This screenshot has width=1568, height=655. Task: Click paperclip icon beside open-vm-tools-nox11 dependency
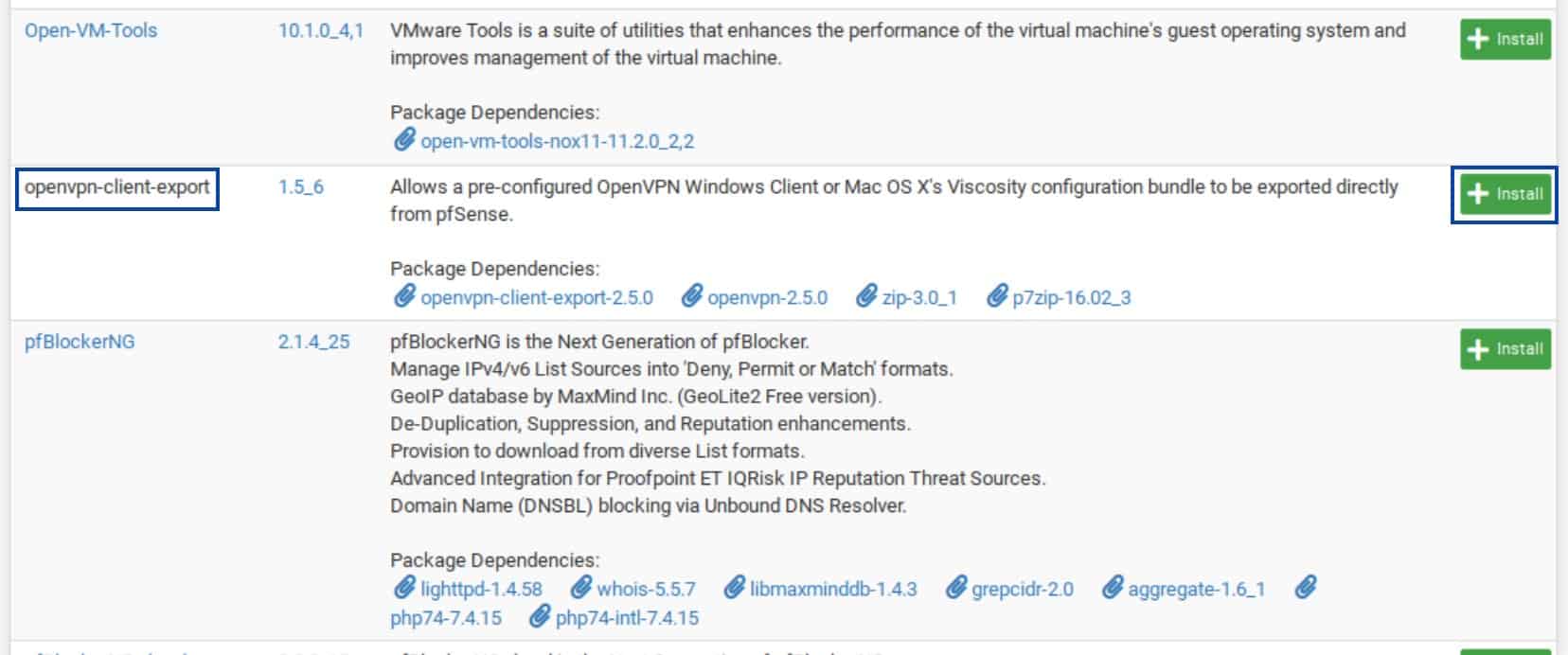[404, 140]
